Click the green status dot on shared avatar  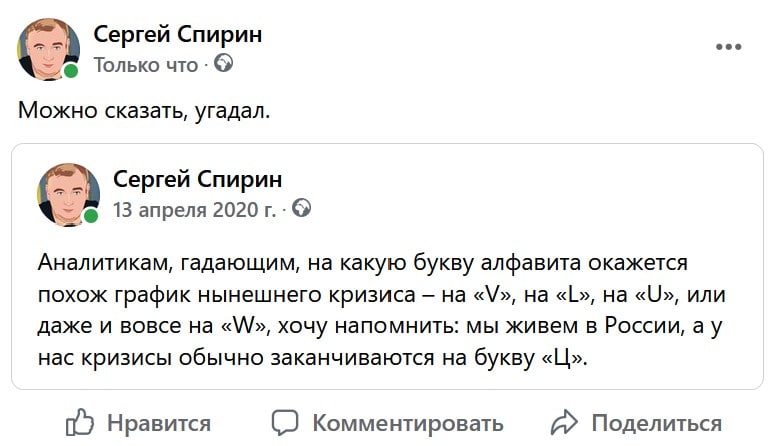point(91,217)
